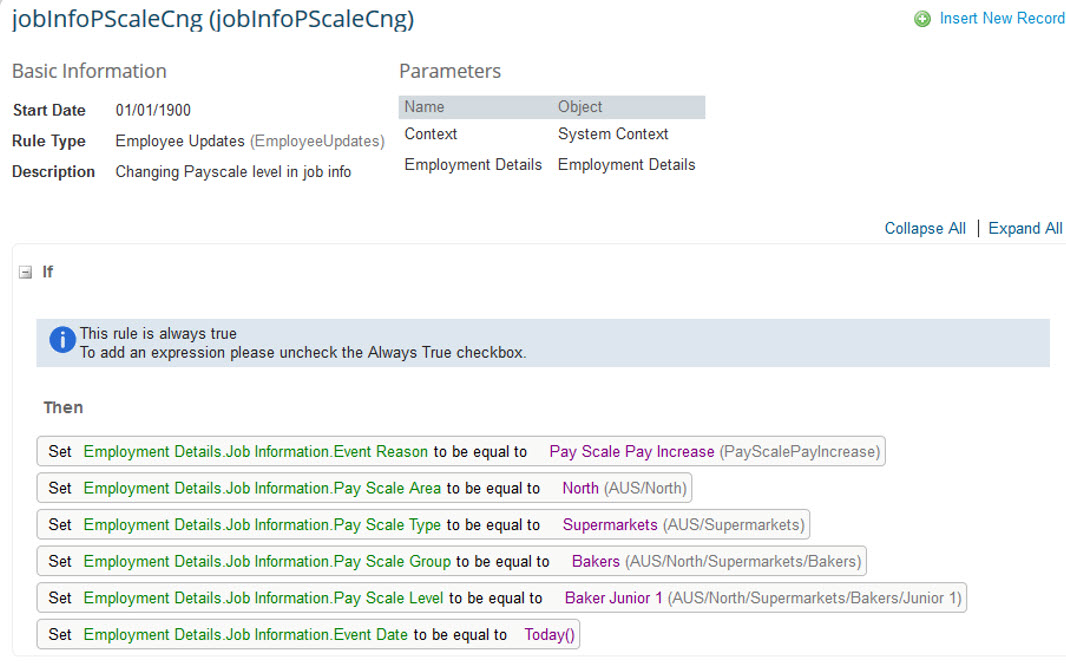Screen dimensions: 1066x672
Task: Click the Name column header in Parameters
Action: tap(424, 107)
